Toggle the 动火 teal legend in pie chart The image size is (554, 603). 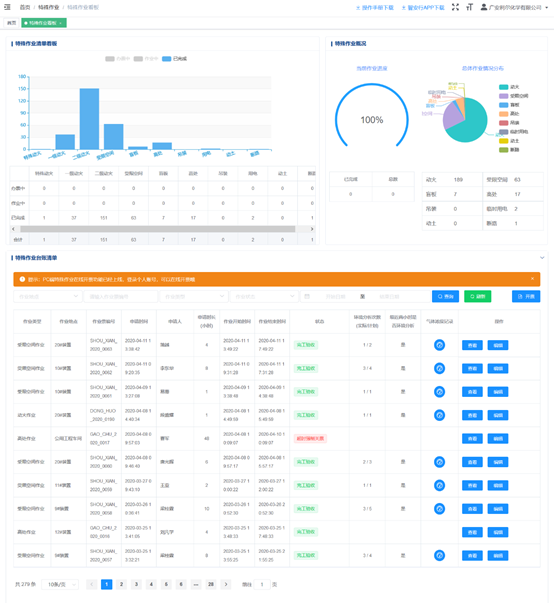pos(509,87)
